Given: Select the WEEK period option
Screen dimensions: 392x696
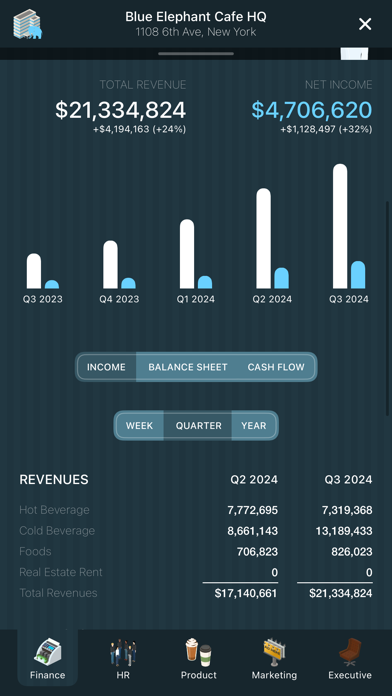Looking at the screenshot, I should coord(139,426).
